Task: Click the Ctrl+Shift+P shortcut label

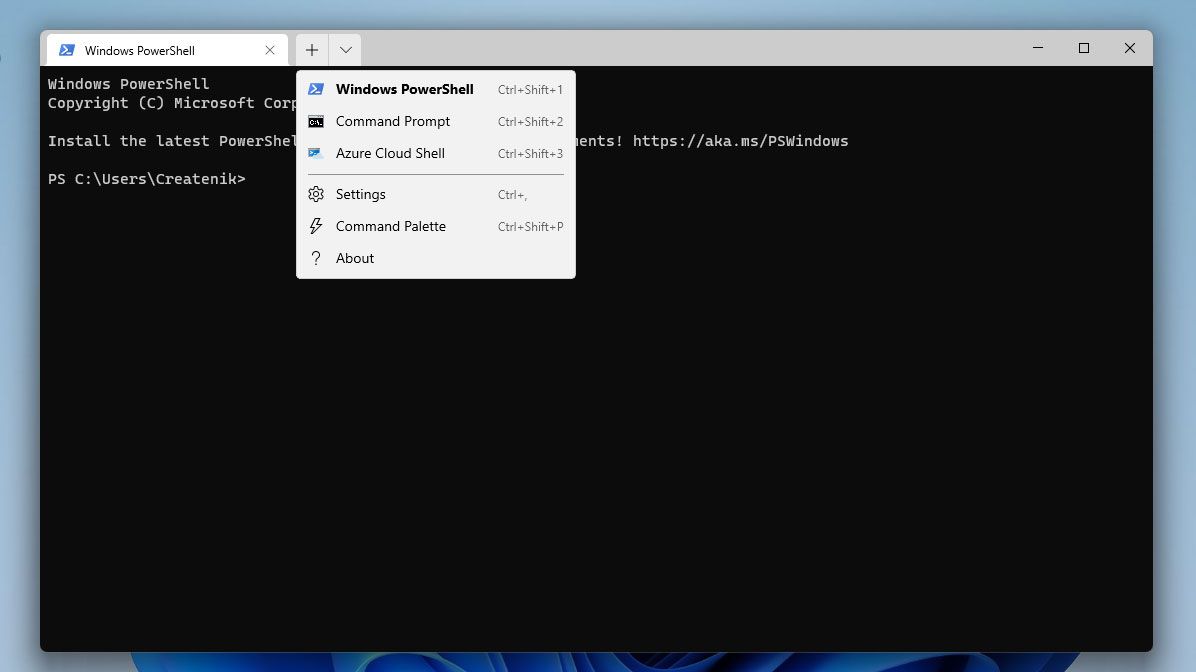Action: coord(530,227)
